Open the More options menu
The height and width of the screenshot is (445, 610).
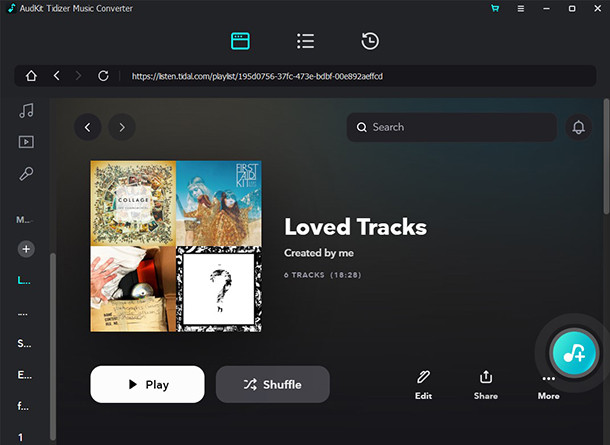(x=549, y=387)
